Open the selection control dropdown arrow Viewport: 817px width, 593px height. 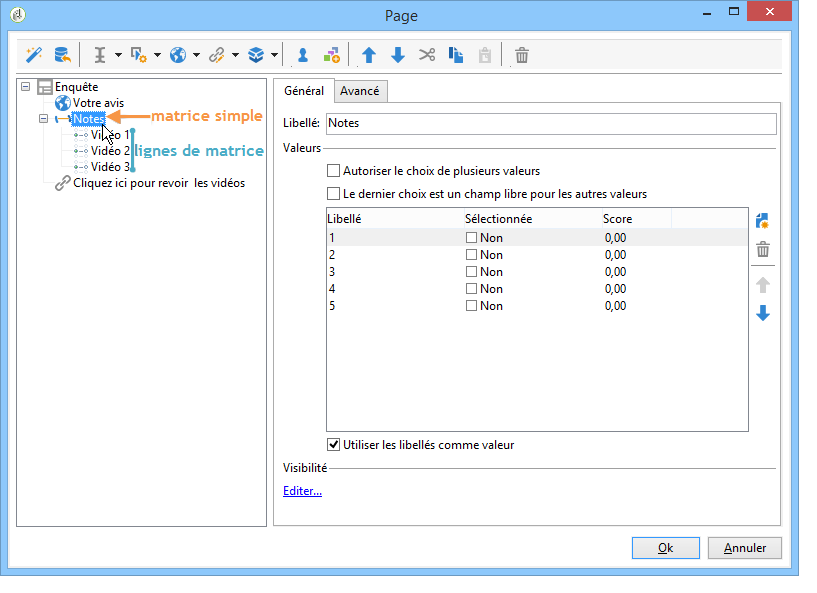tap(157, 55)
